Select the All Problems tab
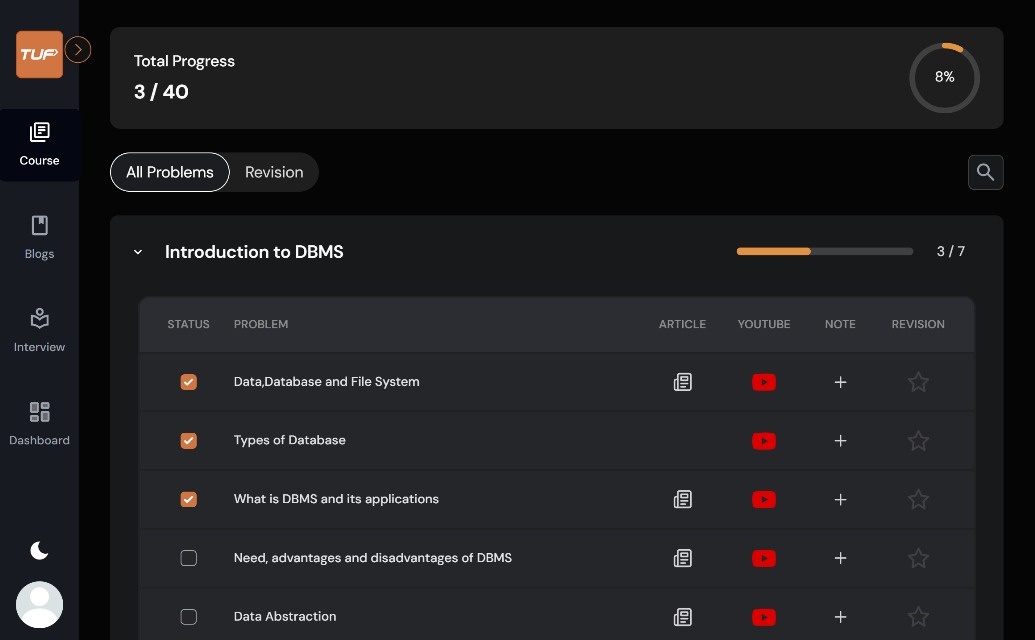 click(169, 172)
